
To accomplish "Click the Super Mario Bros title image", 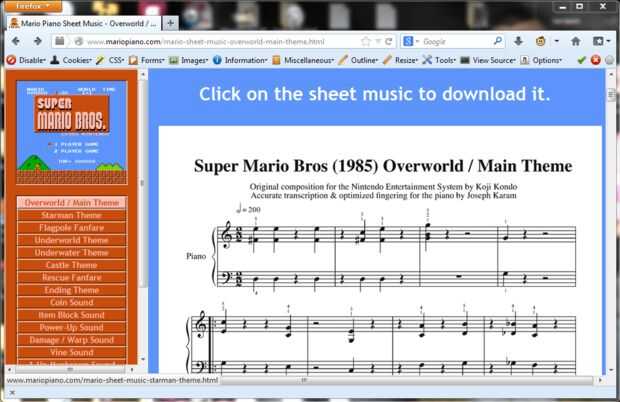I will click(x=72, y=133).
